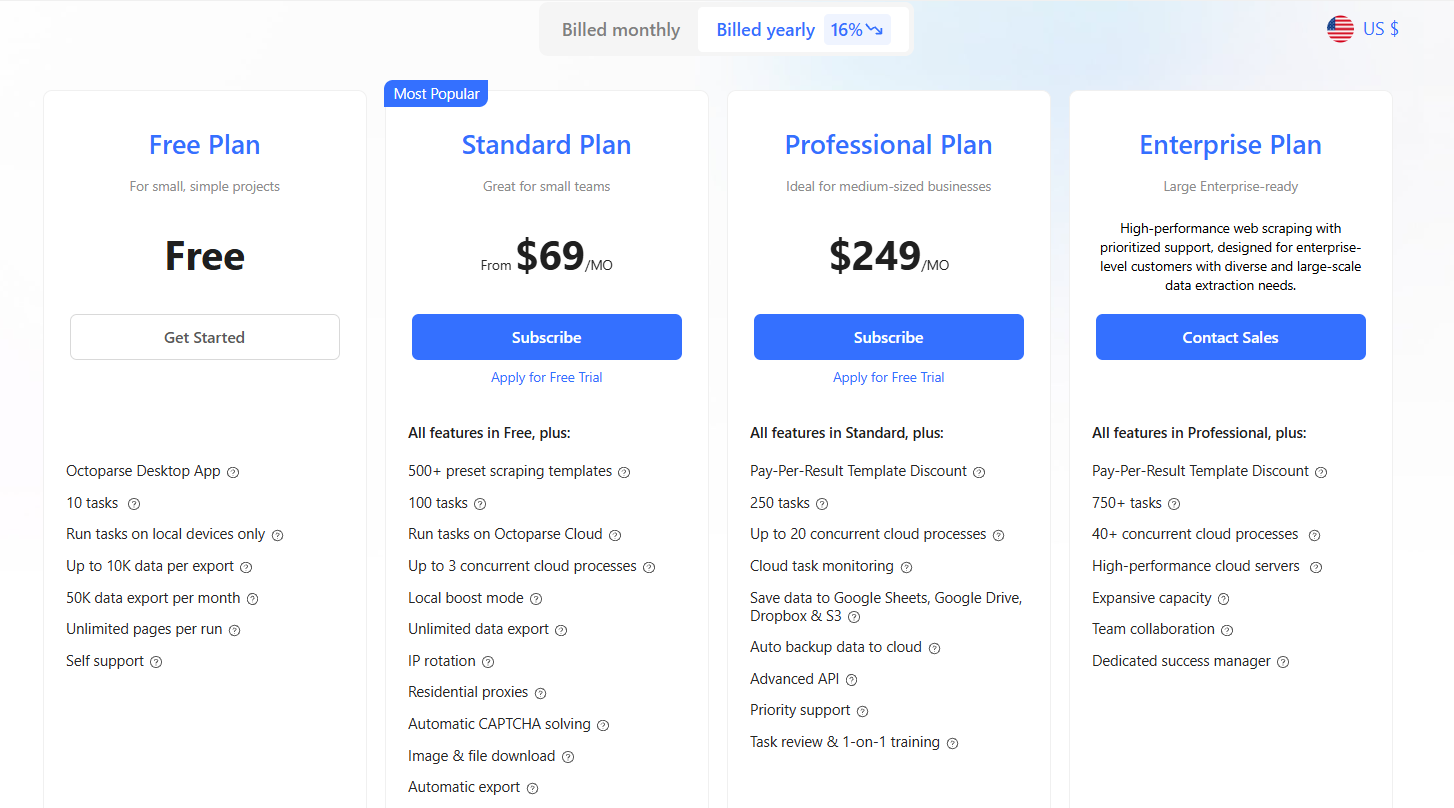
Task: Select the Billed yearly option
Action: coord(766,29)
